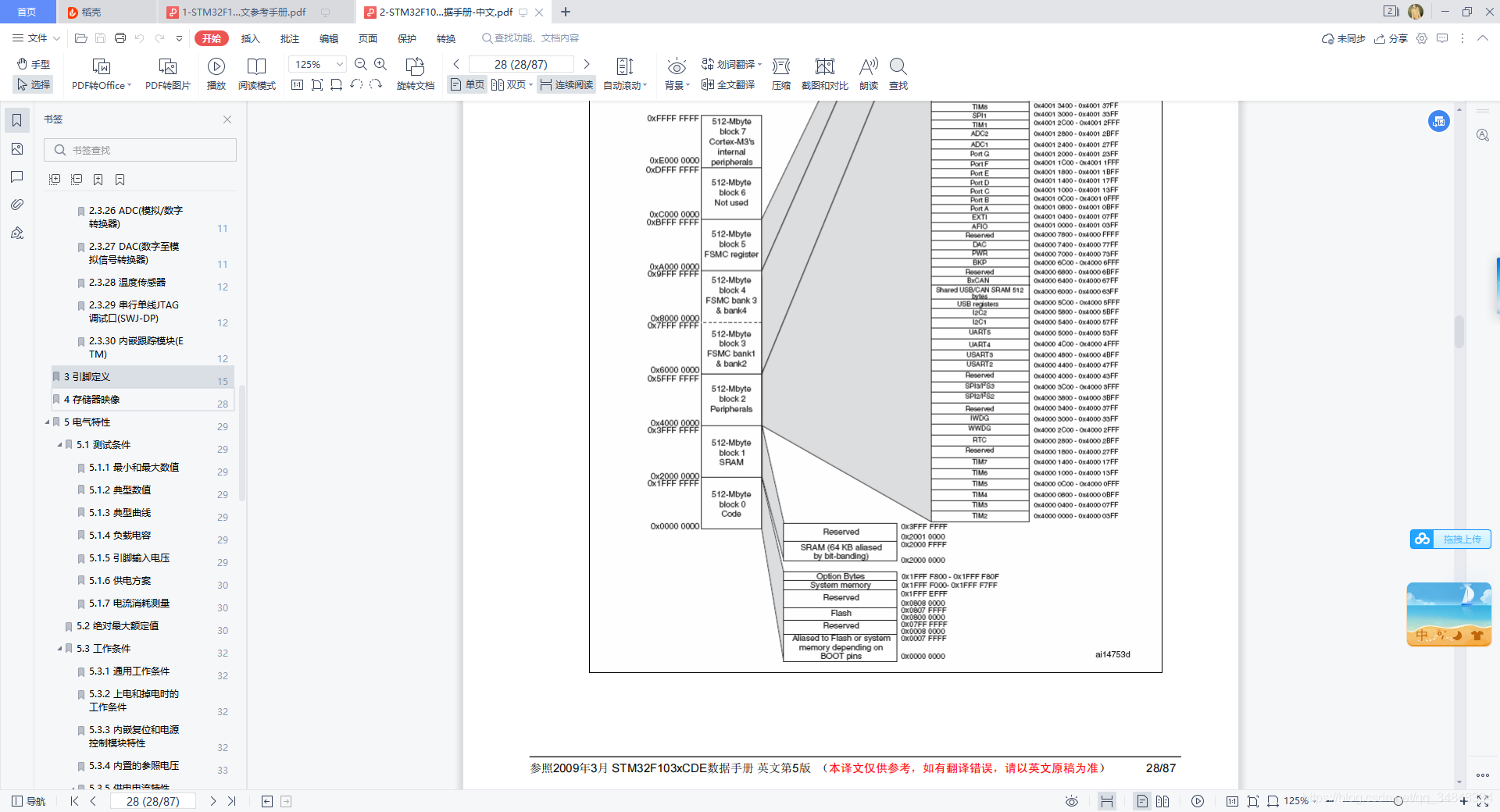
Task: Open bookmark 5.1.6 供电方案
Action: pos(120,580)
